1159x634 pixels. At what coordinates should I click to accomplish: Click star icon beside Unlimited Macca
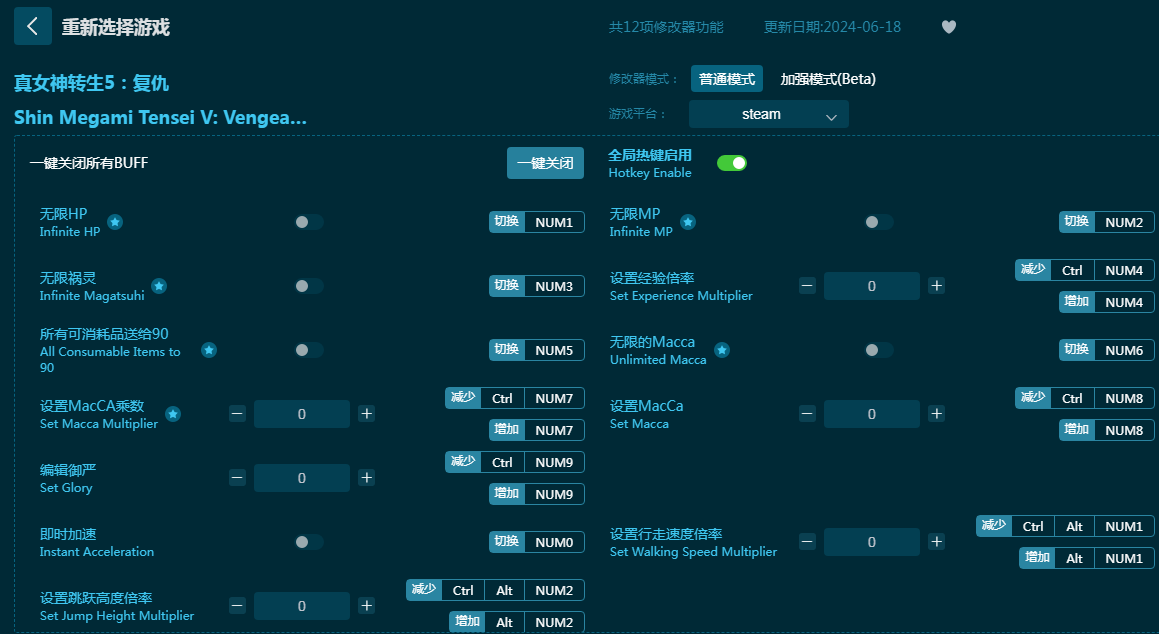click(x=722, y=350)
